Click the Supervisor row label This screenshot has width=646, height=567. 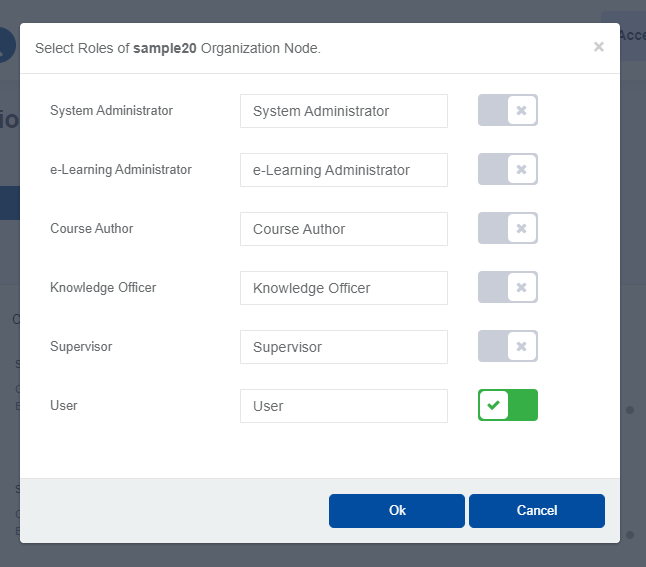(81, 347)
